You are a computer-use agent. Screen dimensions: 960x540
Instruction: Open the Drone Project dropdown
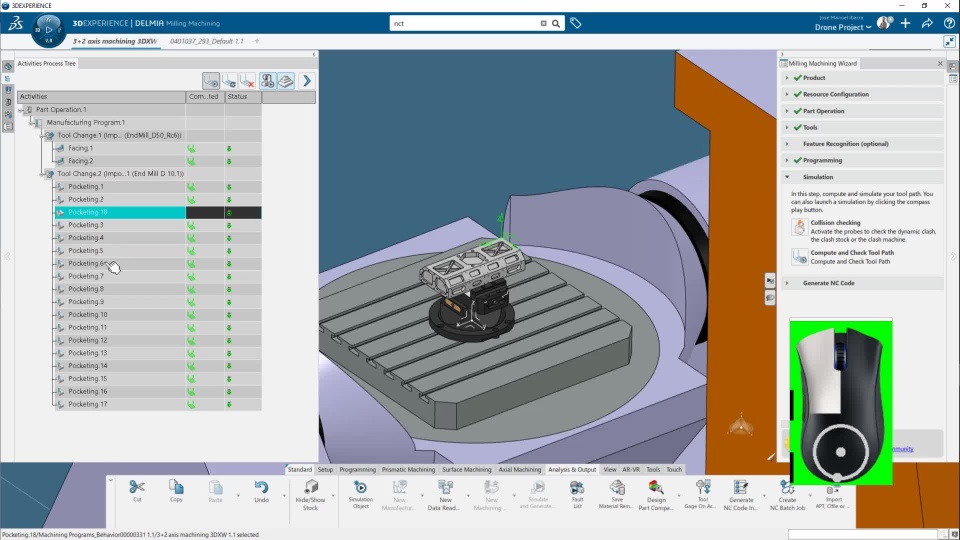click(842, 27)
